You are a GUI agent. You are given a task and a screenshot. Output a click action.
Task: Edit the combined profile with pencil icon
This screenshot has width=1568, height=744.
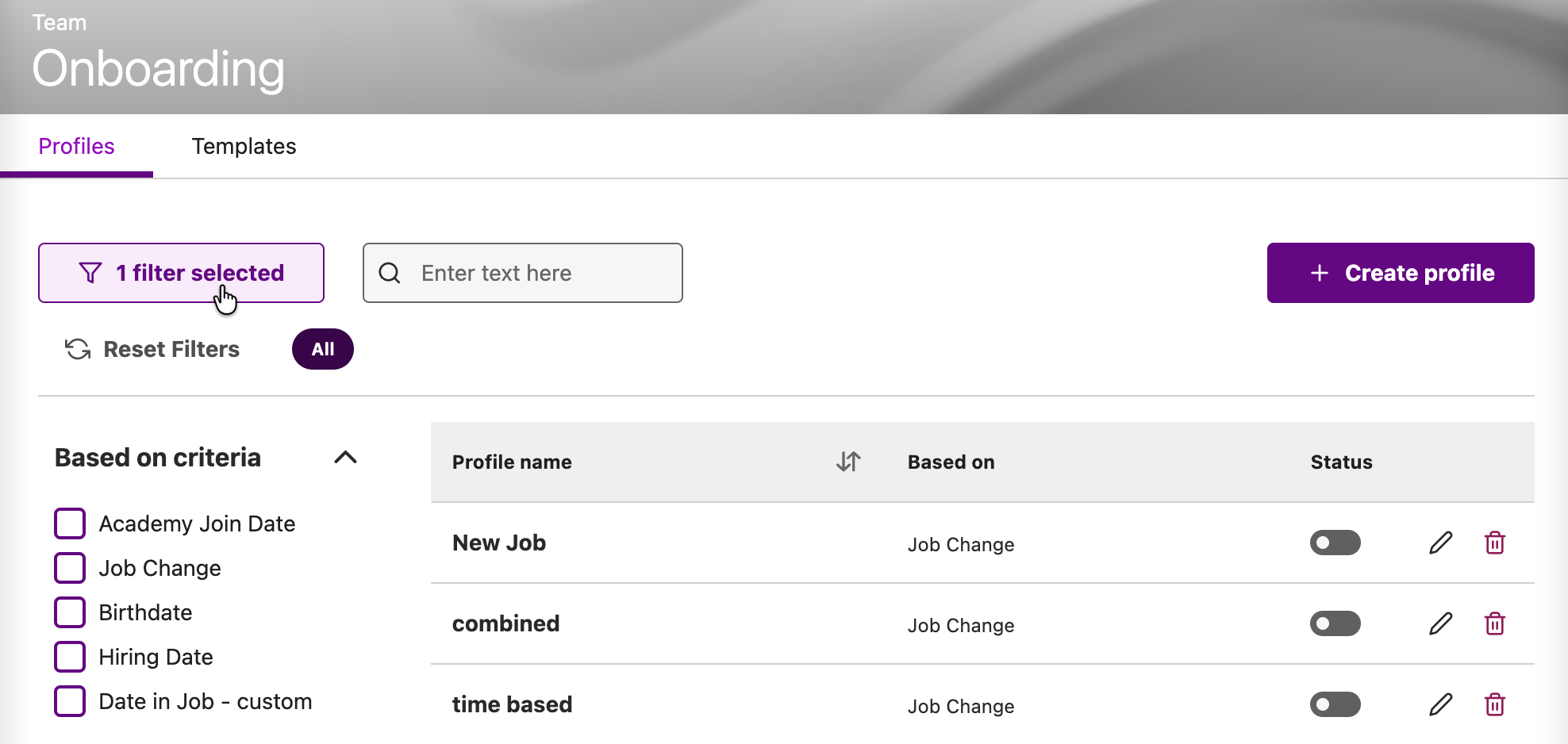1440,624
